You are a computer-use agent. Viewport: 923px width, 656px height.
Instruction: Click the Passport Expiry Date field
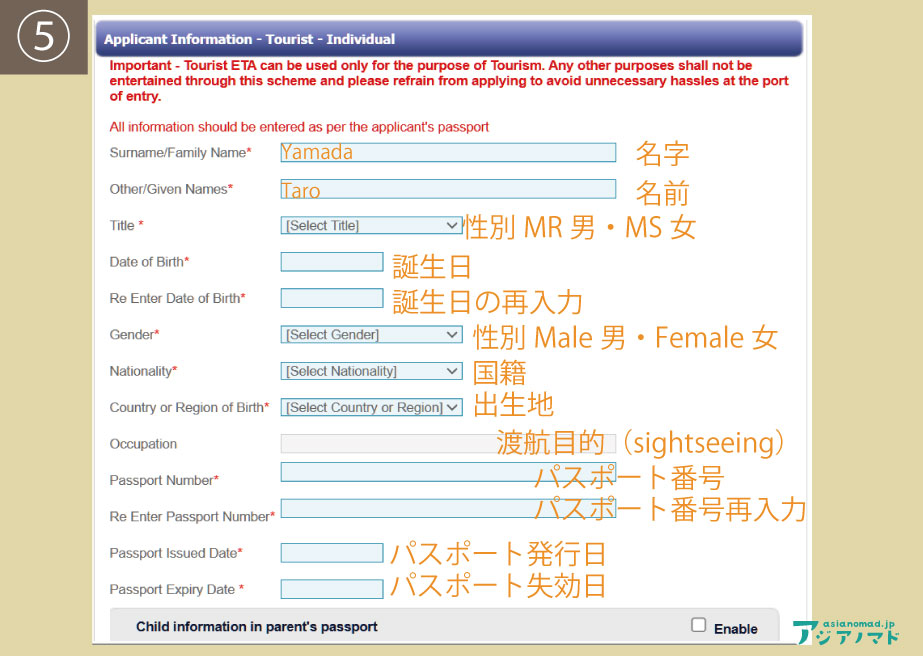[x=331, y=589]
